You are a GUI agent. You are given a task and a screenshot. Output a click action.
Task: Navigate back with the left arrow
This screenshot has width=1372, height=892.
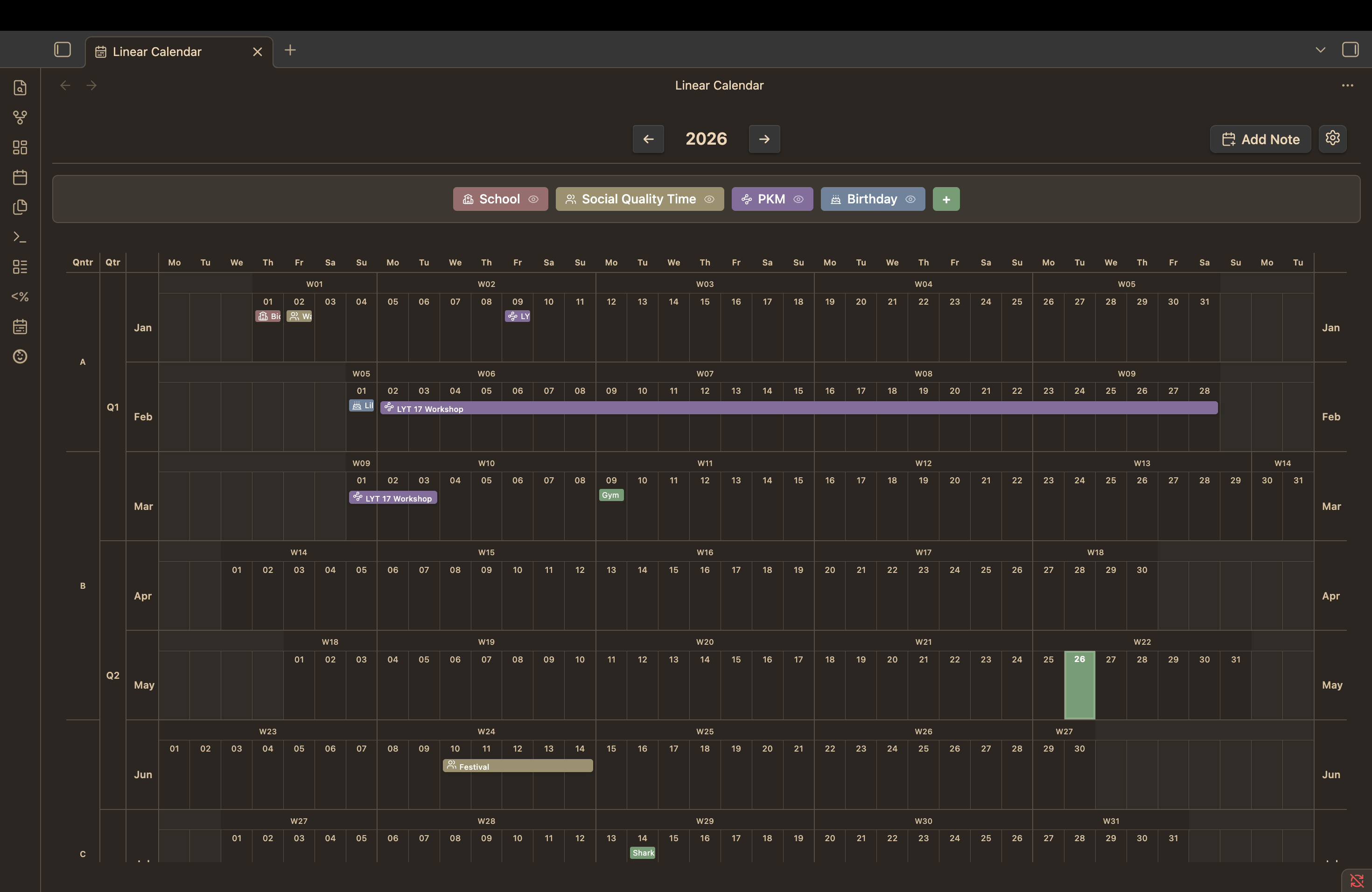[x=65, y=85]
